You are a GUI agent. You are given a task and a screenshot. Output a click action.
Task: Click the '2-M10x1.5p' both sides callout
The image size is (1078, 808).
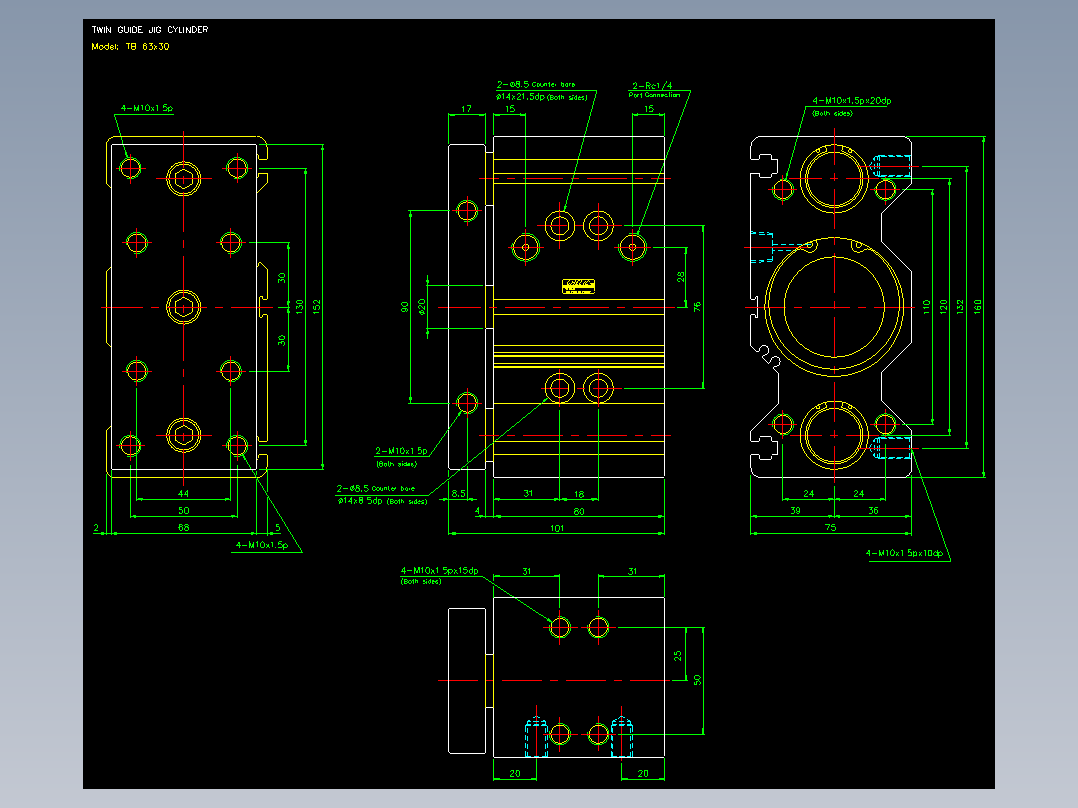pos(401,451)
